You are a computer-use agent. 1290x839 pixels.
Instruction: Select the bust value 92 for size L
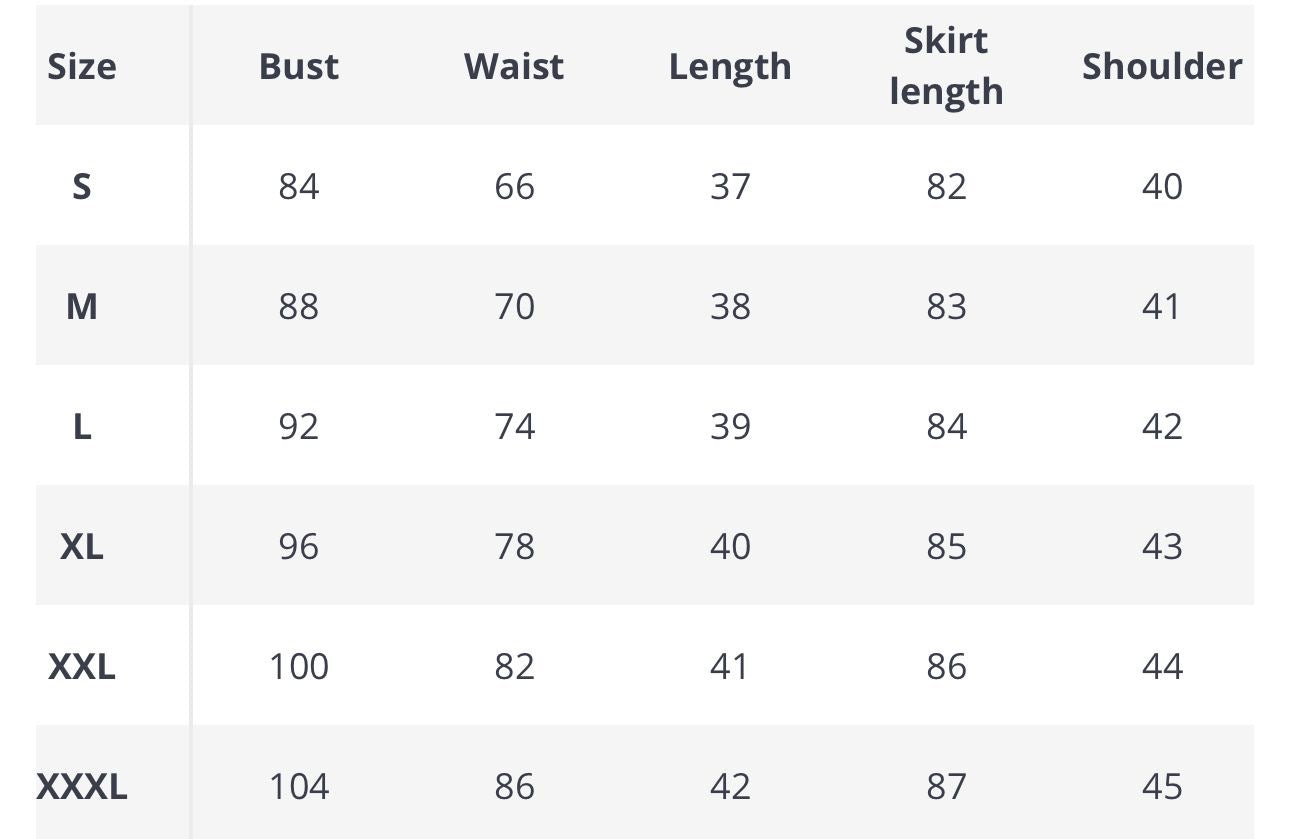[x=298, y=426]
